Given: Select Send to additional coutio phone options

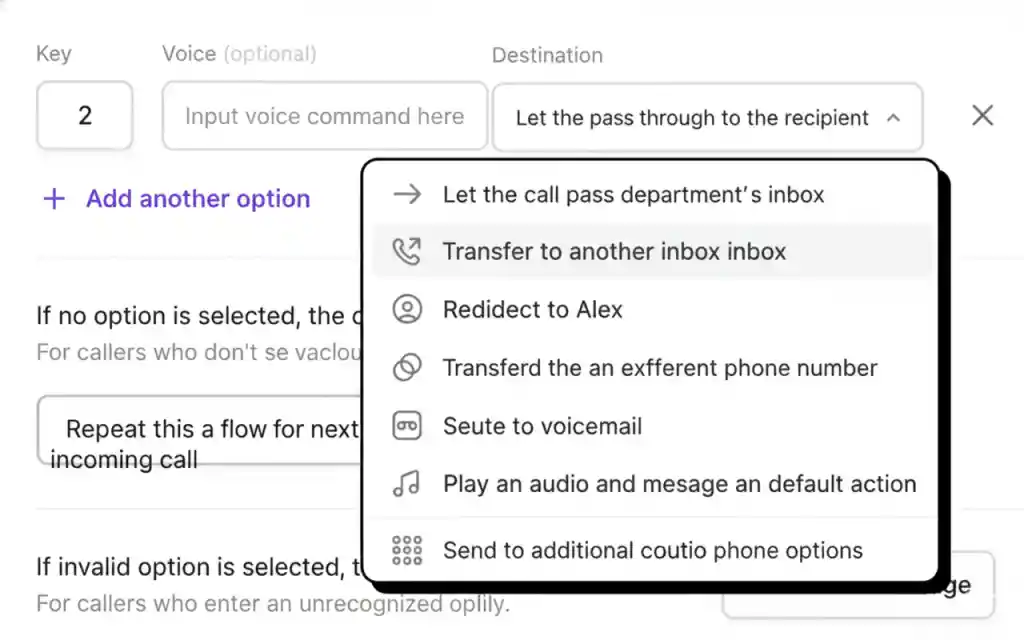Looking at the screenshot, I should click(652, 551).
